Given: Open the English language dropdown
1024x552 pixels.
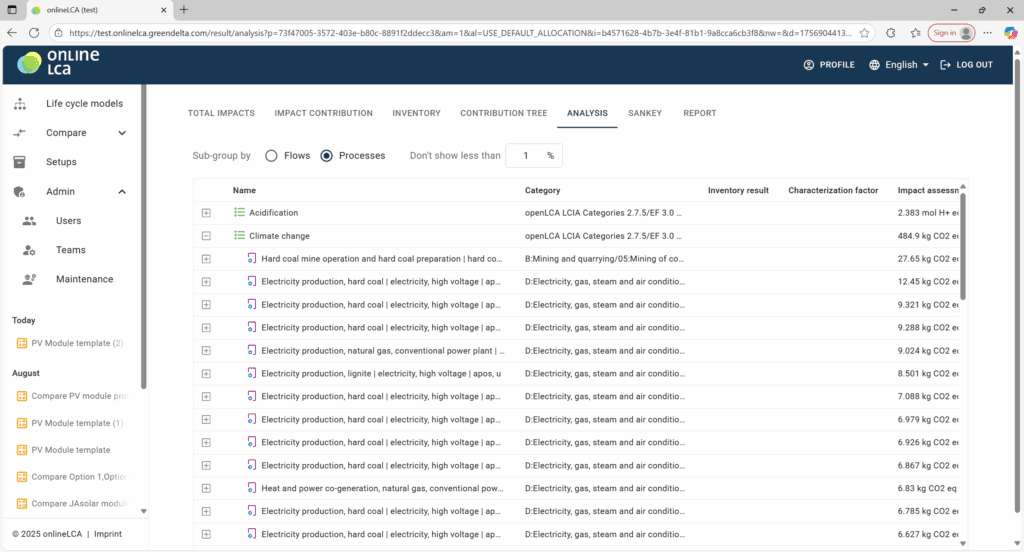Looking at the screenshot, I should 899,65.
